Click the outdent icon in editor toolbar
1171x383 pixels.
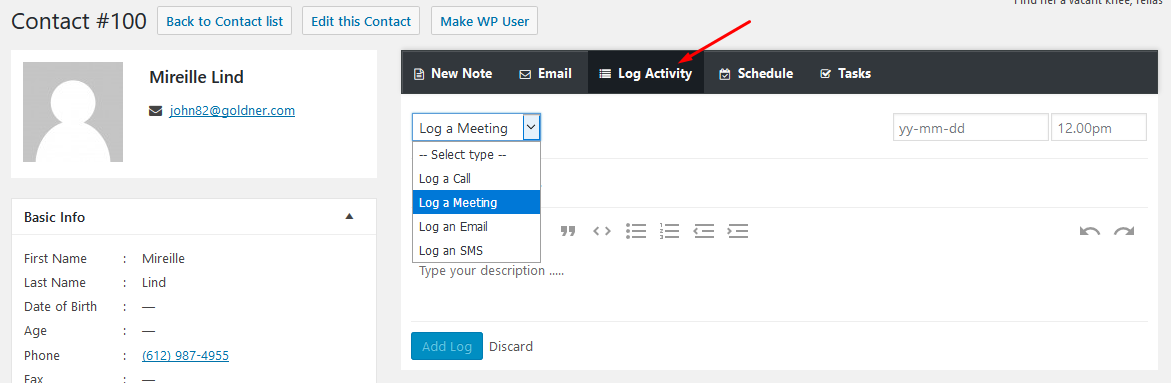tap(703, 231)
